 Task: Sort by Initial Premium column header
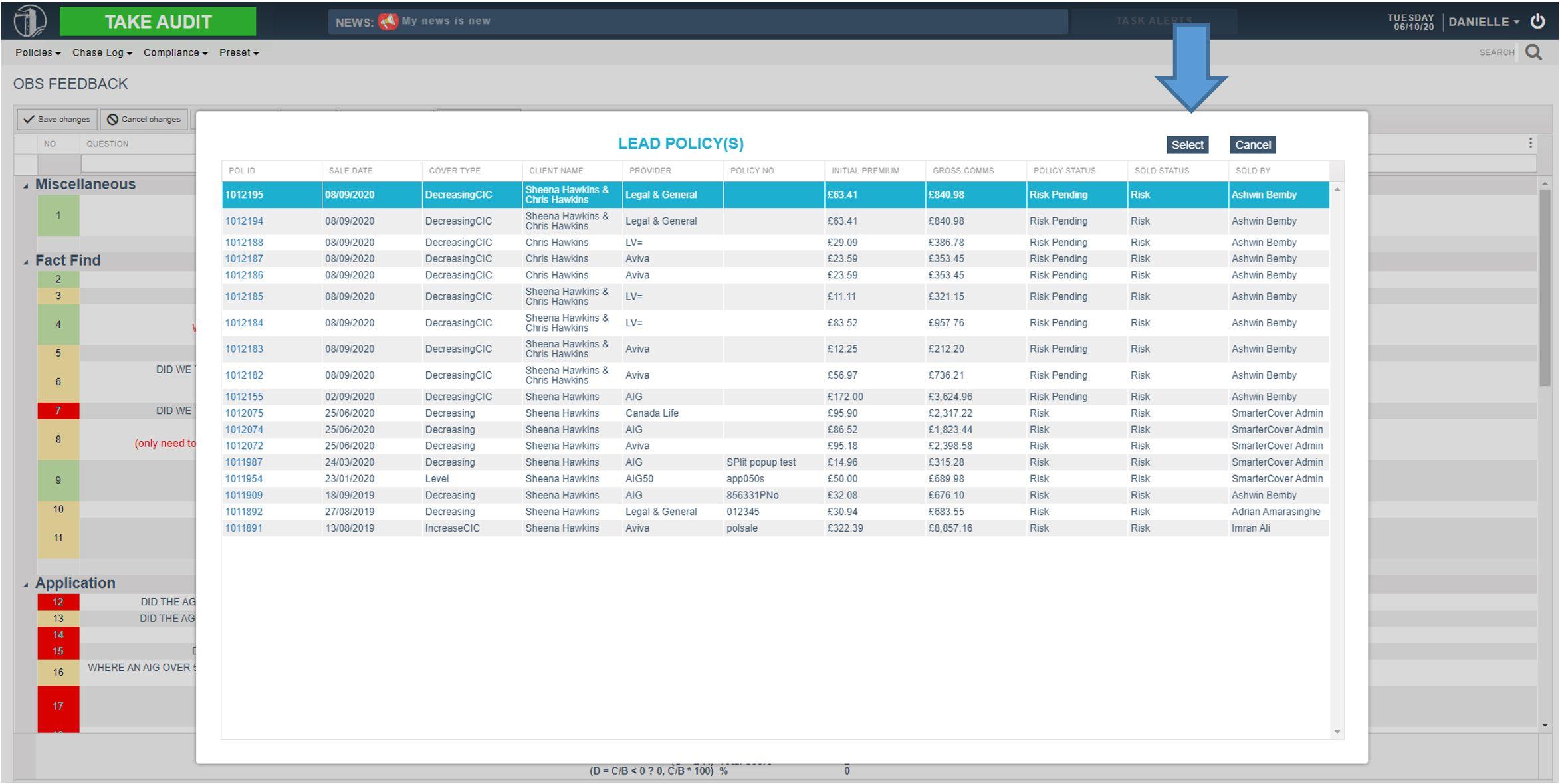(865, 171)
